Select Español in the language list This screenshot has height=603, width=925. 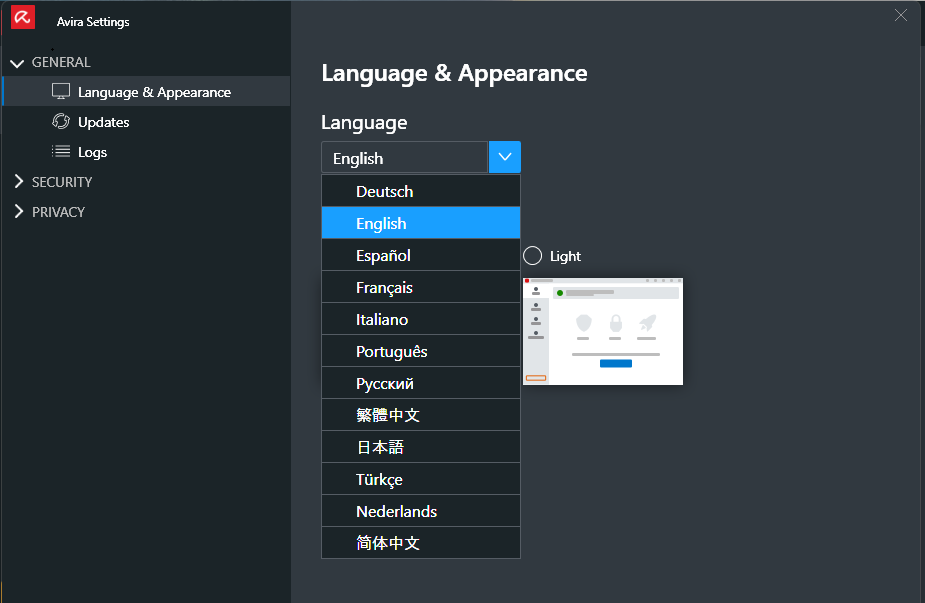click(383, 255)
